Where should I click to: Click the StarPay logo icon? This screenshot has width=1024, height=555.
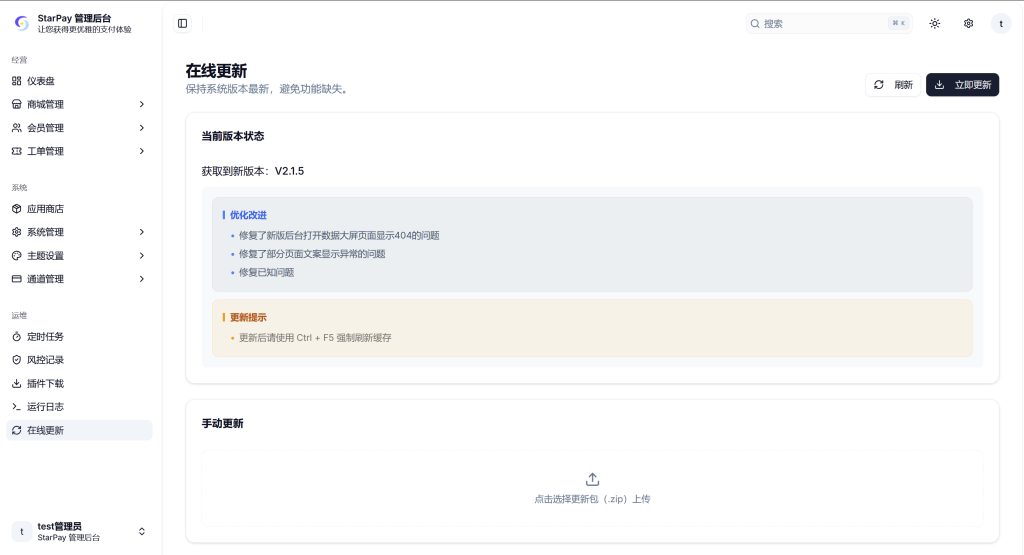[22, 24]
